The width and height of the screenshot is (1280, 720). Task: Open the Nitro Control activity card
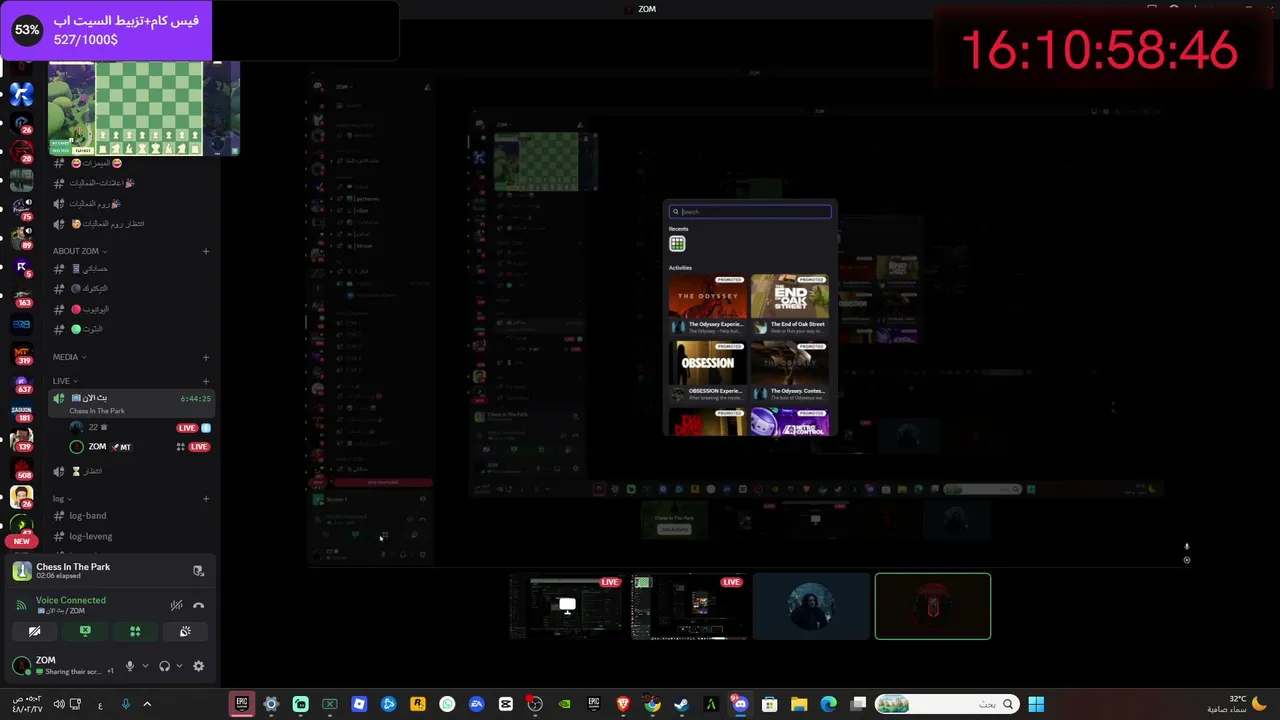(790, 422)
